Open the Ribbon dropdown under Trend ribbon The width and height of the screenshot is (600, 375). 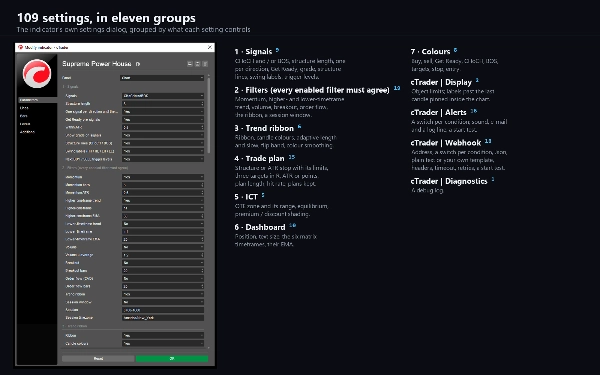[x=163, y=336]
